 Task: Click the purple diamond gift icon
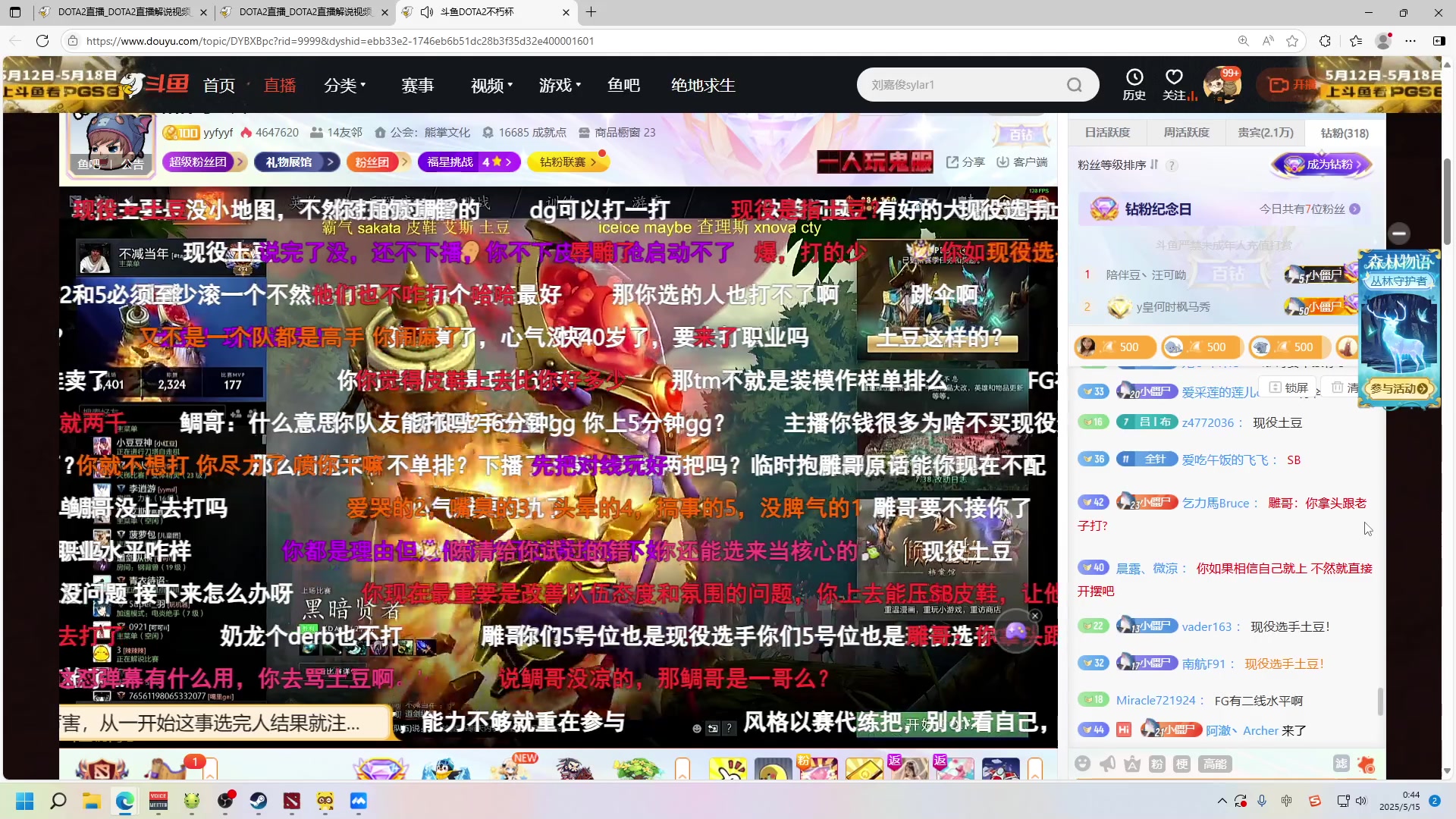point(381,767)
